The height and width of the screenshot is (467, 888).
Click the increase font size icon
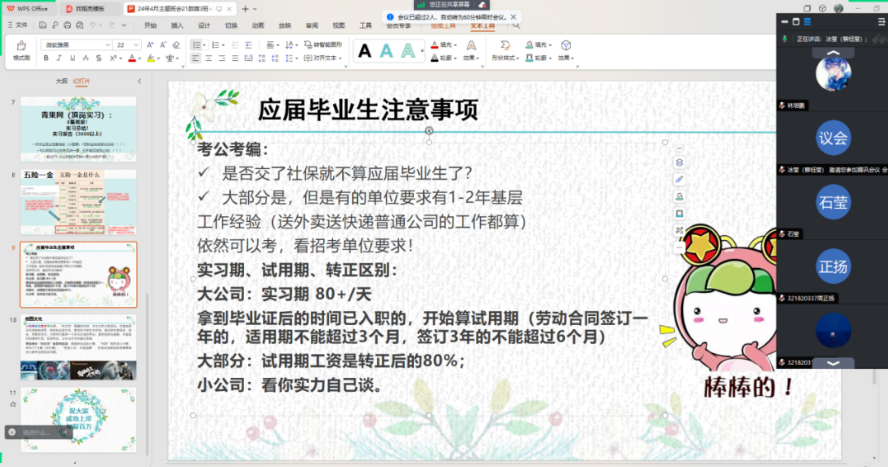tap(150, 45)
